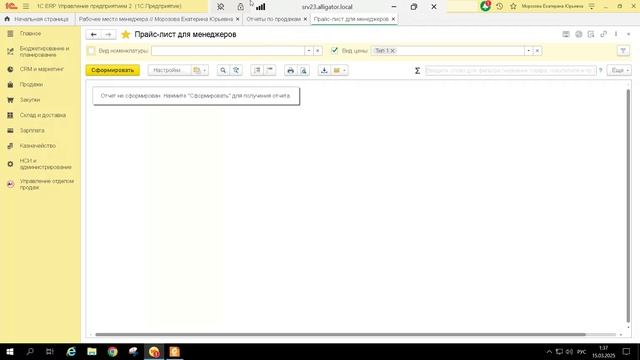Image resolution: width=640 pixels, height=360 pixels.
Task: Click the remote session pin icon
Action: 220,7
